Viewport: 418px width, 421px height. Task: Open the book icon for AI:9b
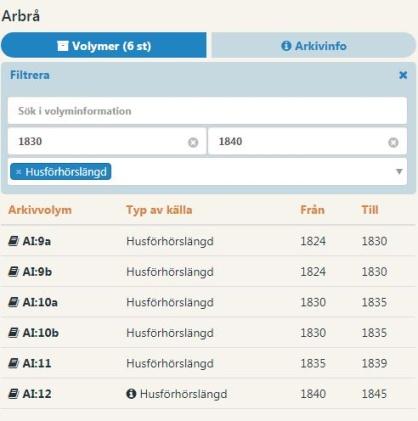point(13,271)
